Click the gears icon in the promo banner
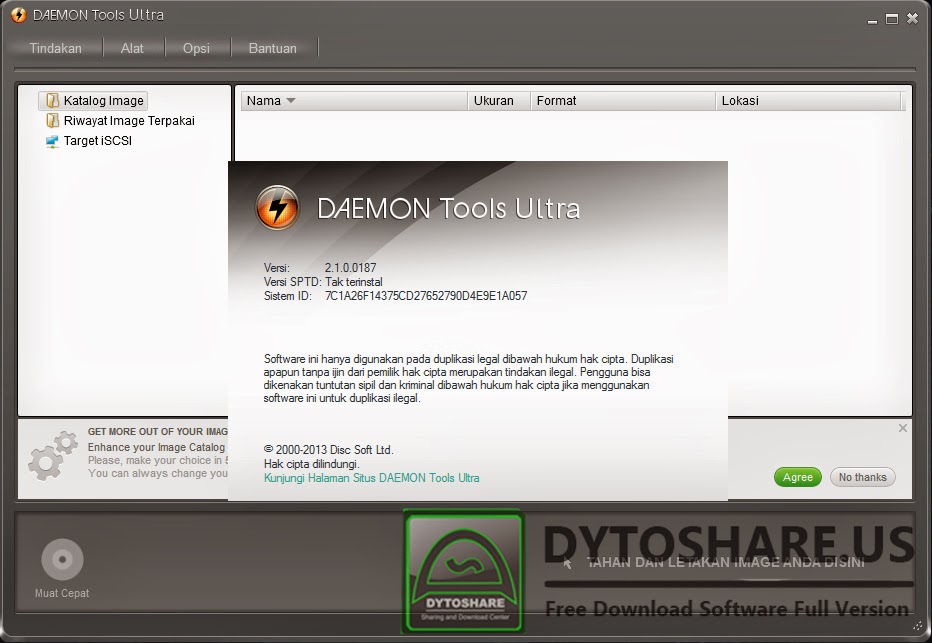This screenshot has width=932, height=643. [53, 456]
